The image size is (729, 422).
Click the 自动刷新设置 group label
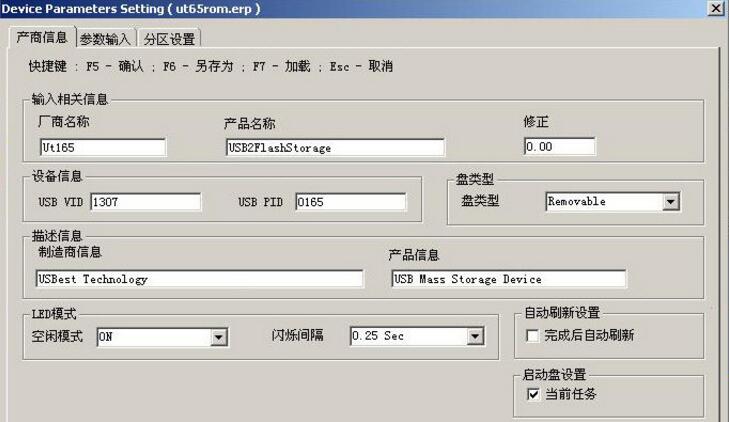pos(562,313)
